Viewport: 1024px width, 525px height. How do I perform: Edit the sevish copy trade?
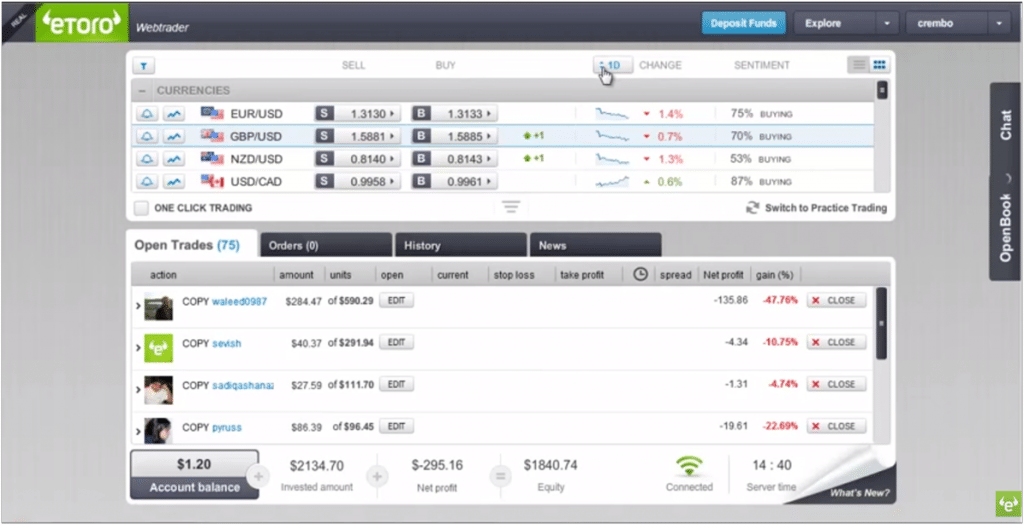tap(396, 342)
